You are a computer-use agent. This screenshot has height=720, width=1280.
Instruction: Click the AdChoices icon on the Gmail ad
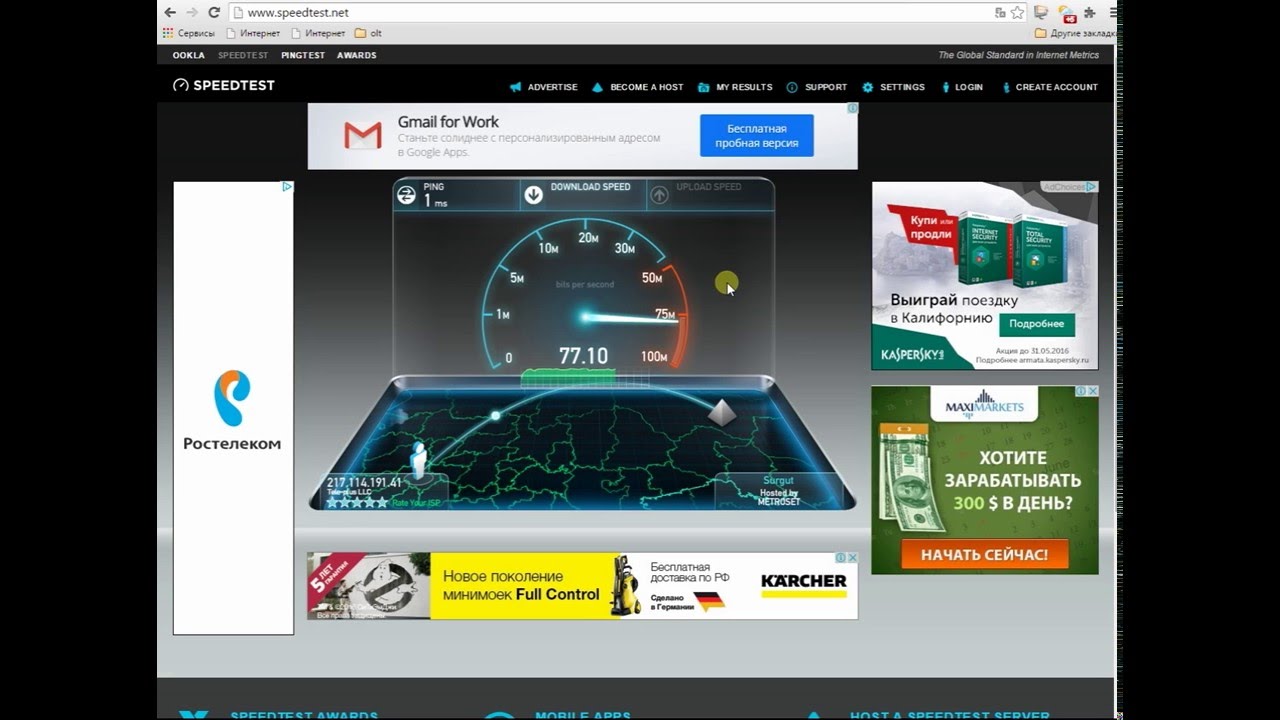pos(853,108)
